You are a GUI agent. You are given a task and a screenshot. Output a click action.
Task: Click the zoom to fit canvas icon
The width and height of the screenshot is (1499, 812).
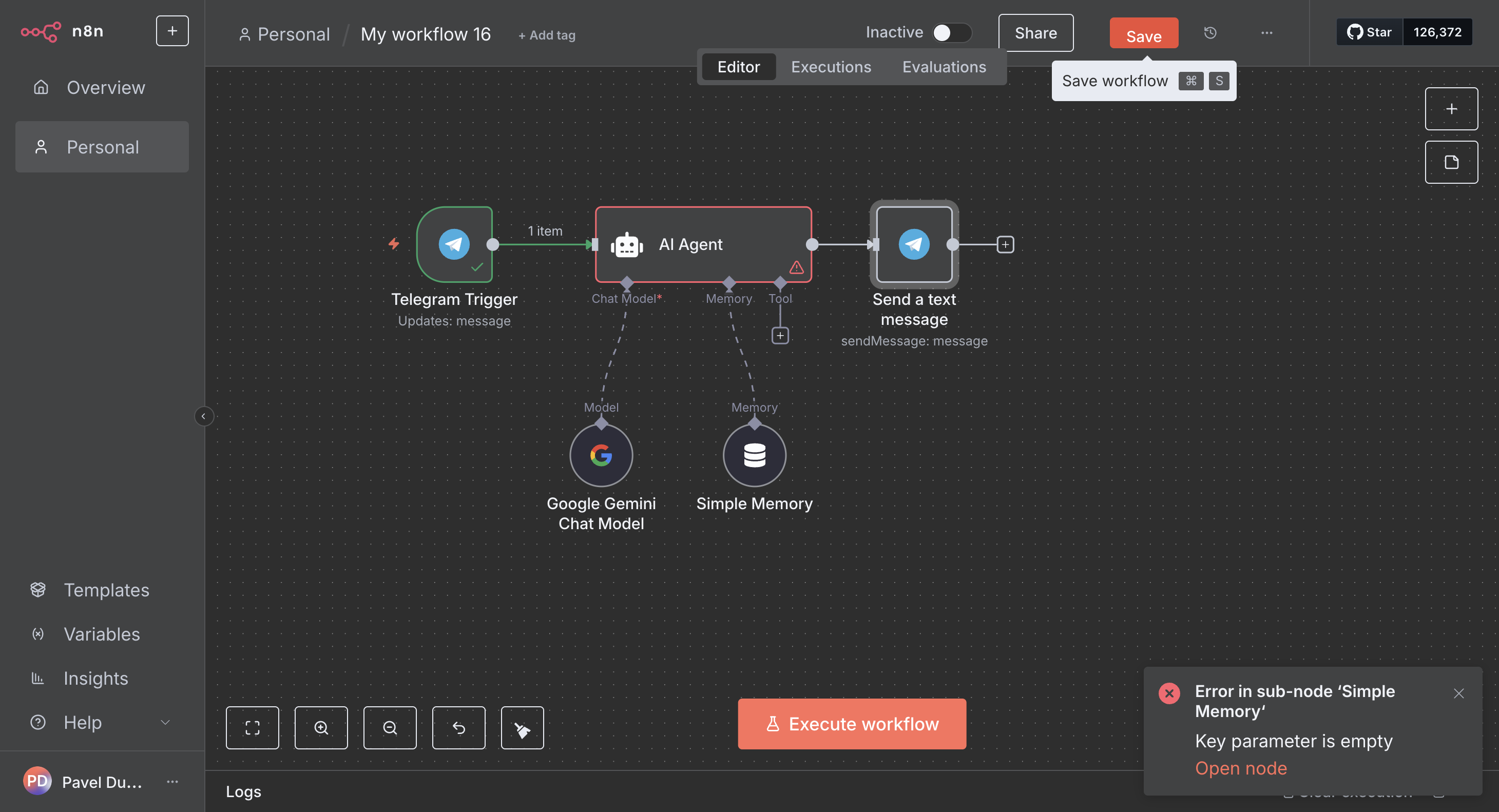coord(252,727)
